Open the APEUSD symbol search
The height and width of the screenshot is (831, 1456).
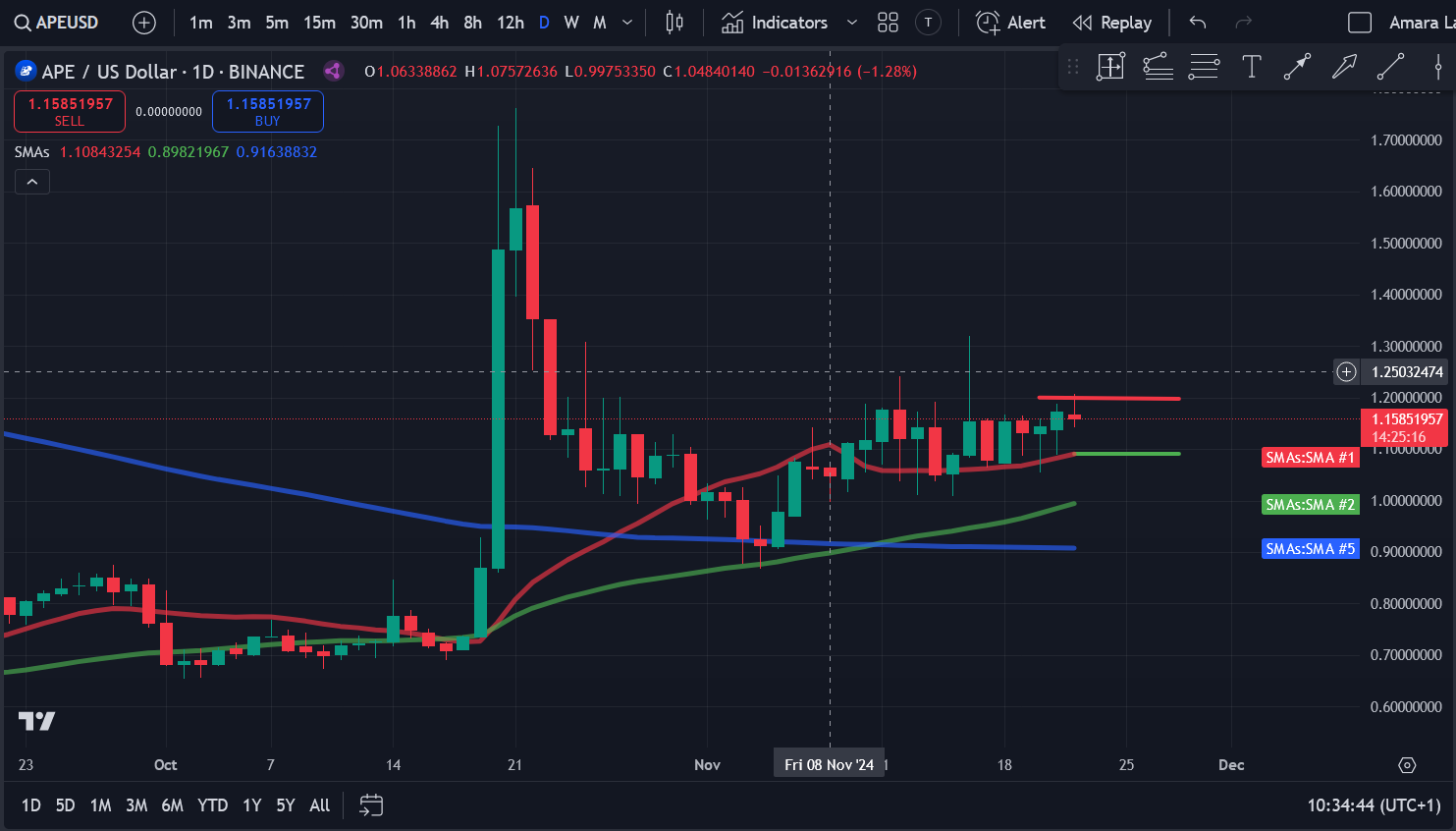coord(57,22)
